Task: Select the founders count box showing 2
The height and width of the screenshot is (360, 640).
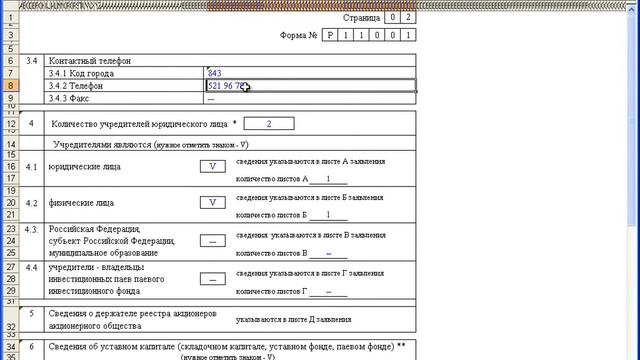Action: [x=269, y=124]
